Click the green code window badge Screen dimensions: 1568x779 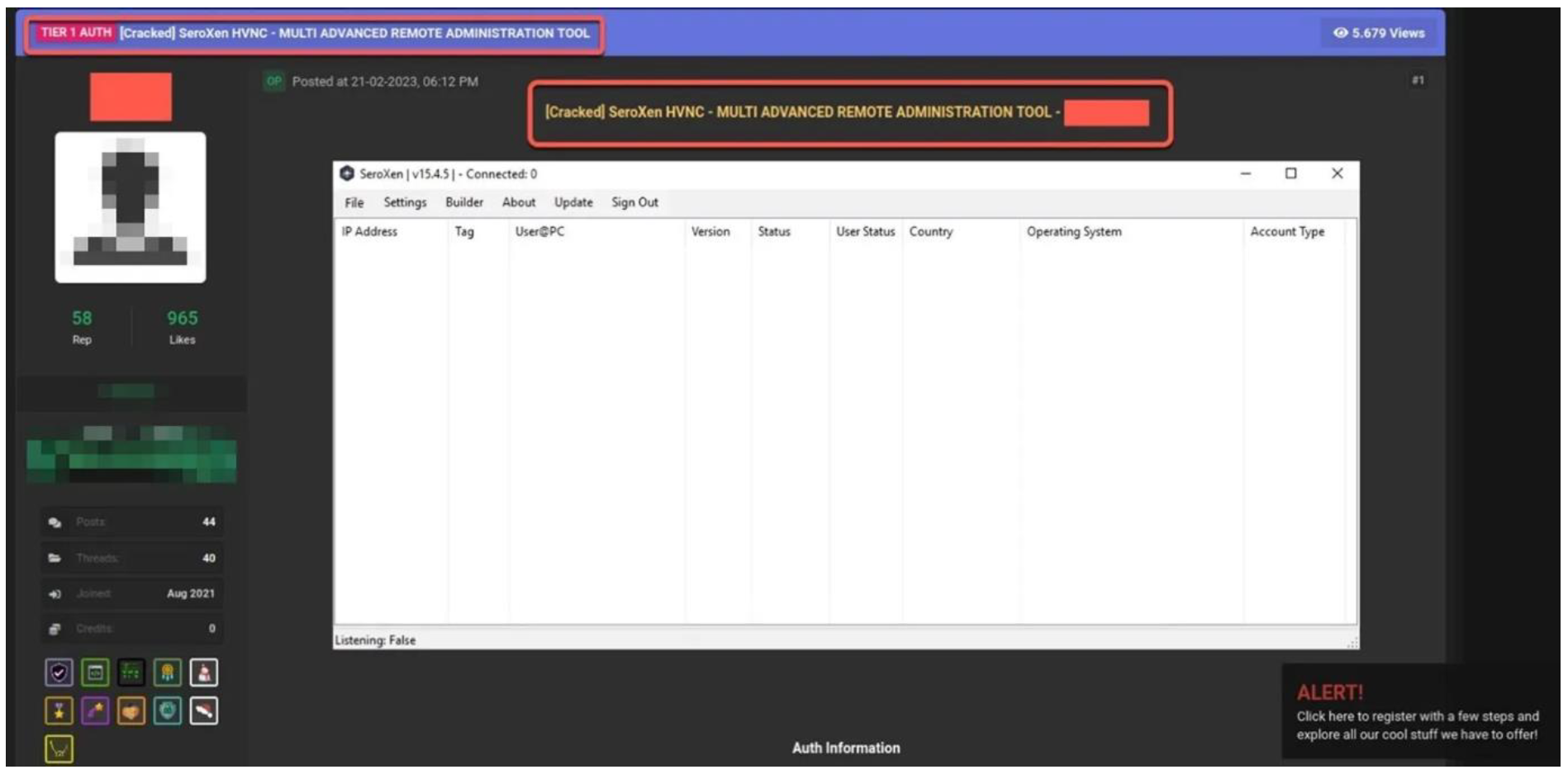click(95, 673)
